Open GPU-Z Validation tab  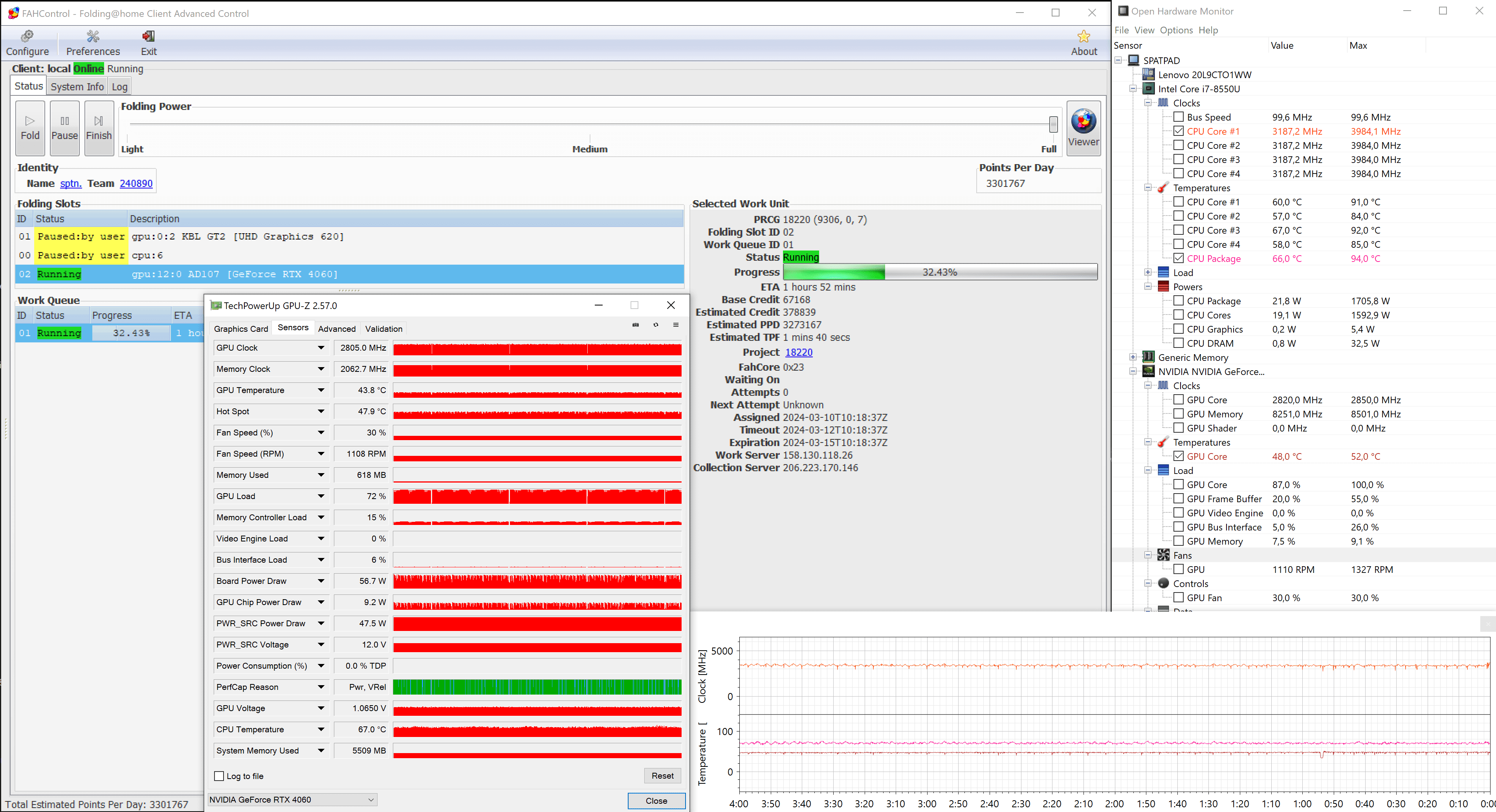pos(383,329)
